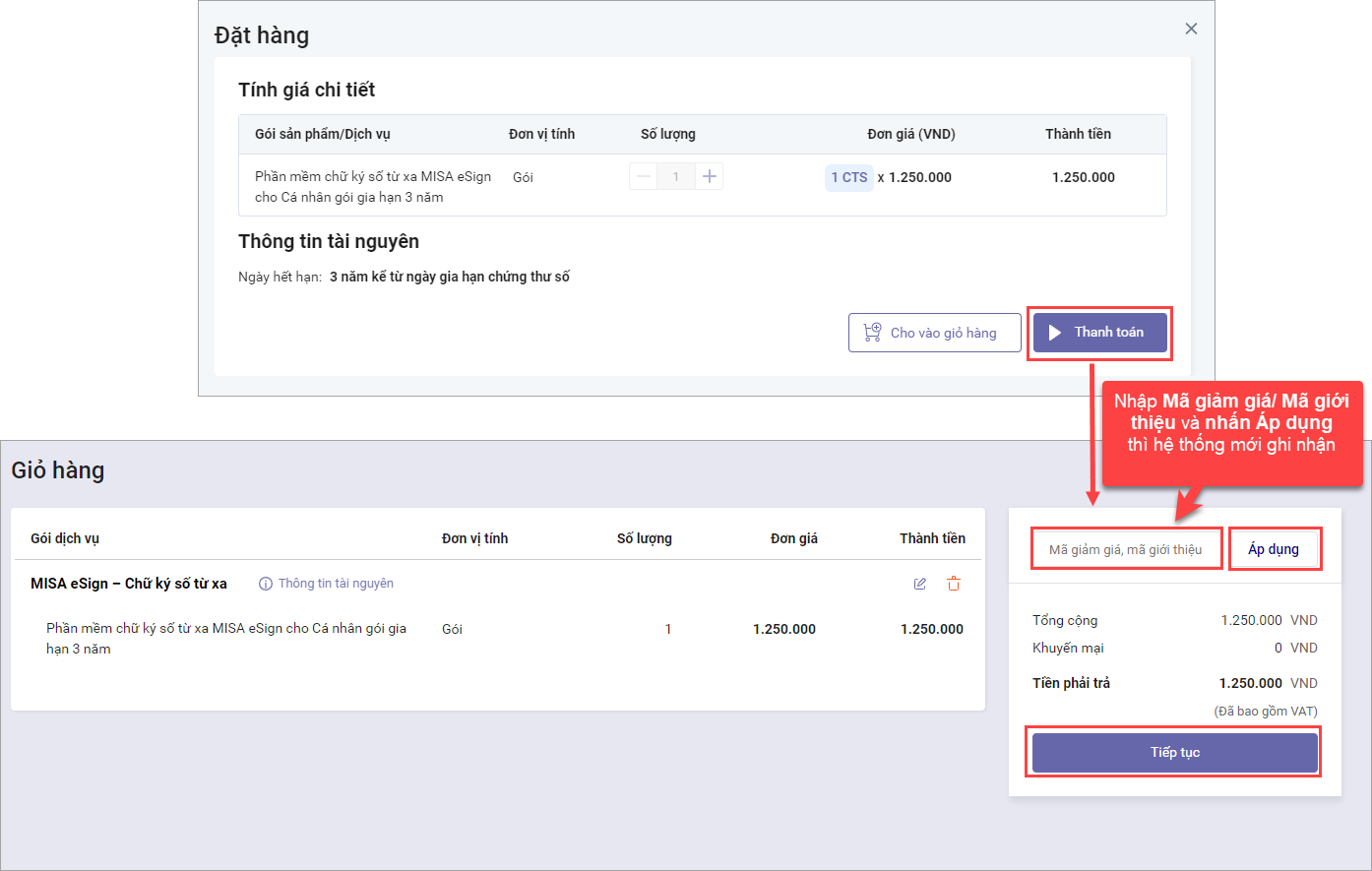This screenshot has width=1372, height=871.
Task: Click the Thành tiền header in Đặt hàng
Action: [x=1078, y=134]
